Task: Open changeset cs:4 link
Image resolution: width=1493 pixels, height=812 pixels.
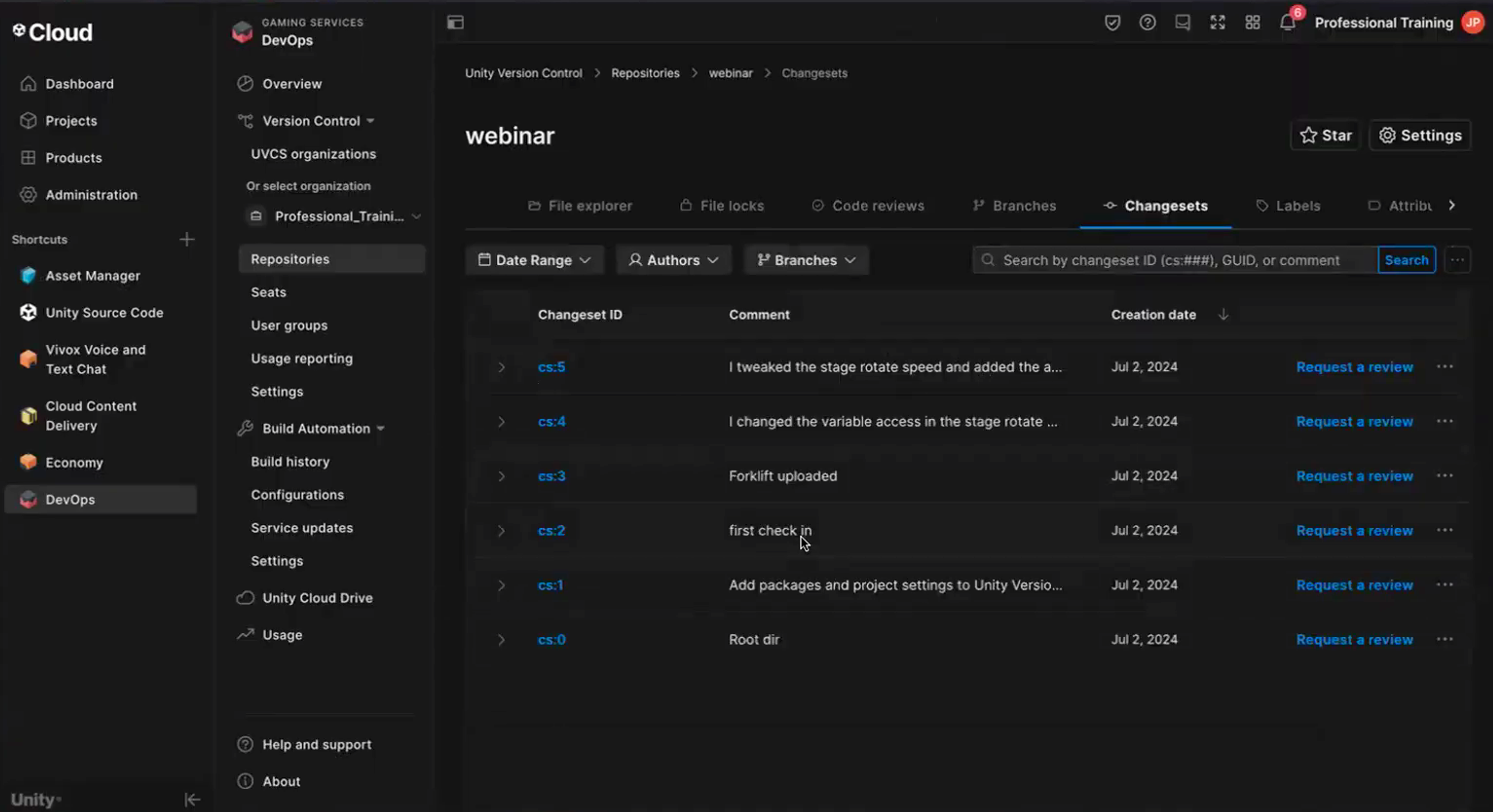Action: 551,422
